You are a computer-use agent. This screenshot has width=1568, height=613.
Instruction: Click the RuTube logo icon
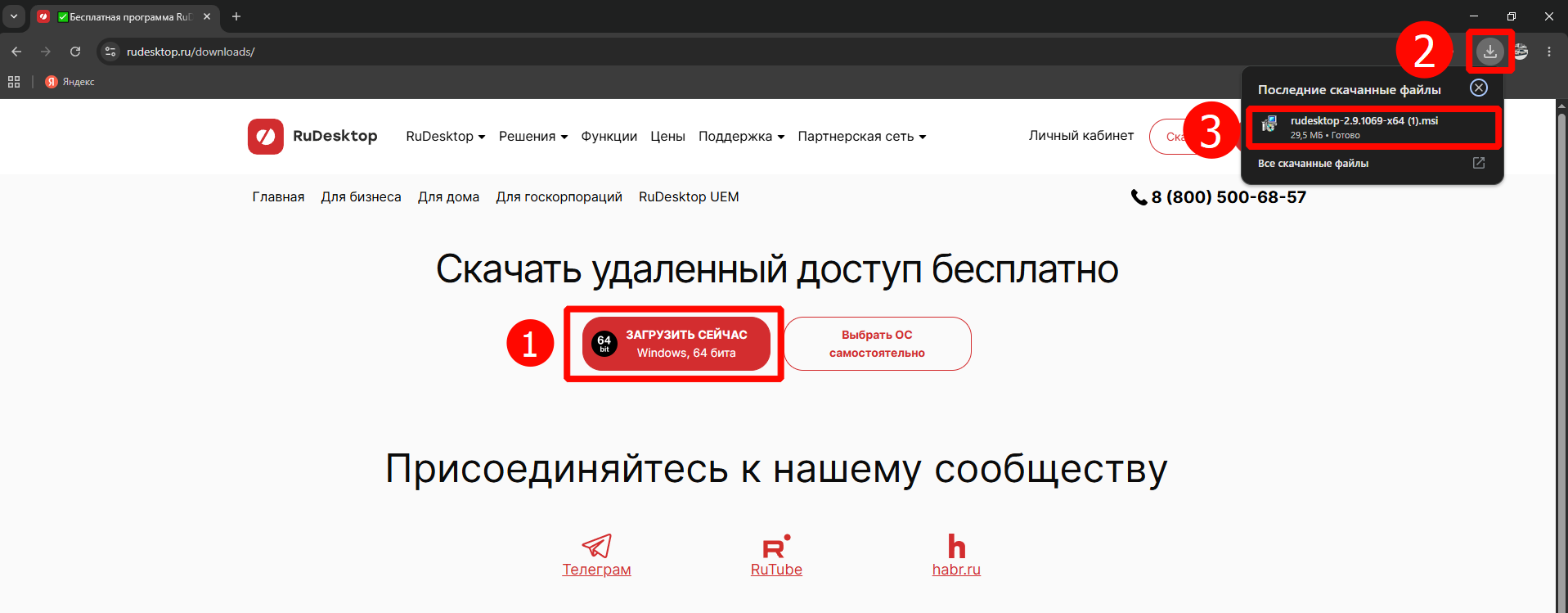[x=776, y=547]
